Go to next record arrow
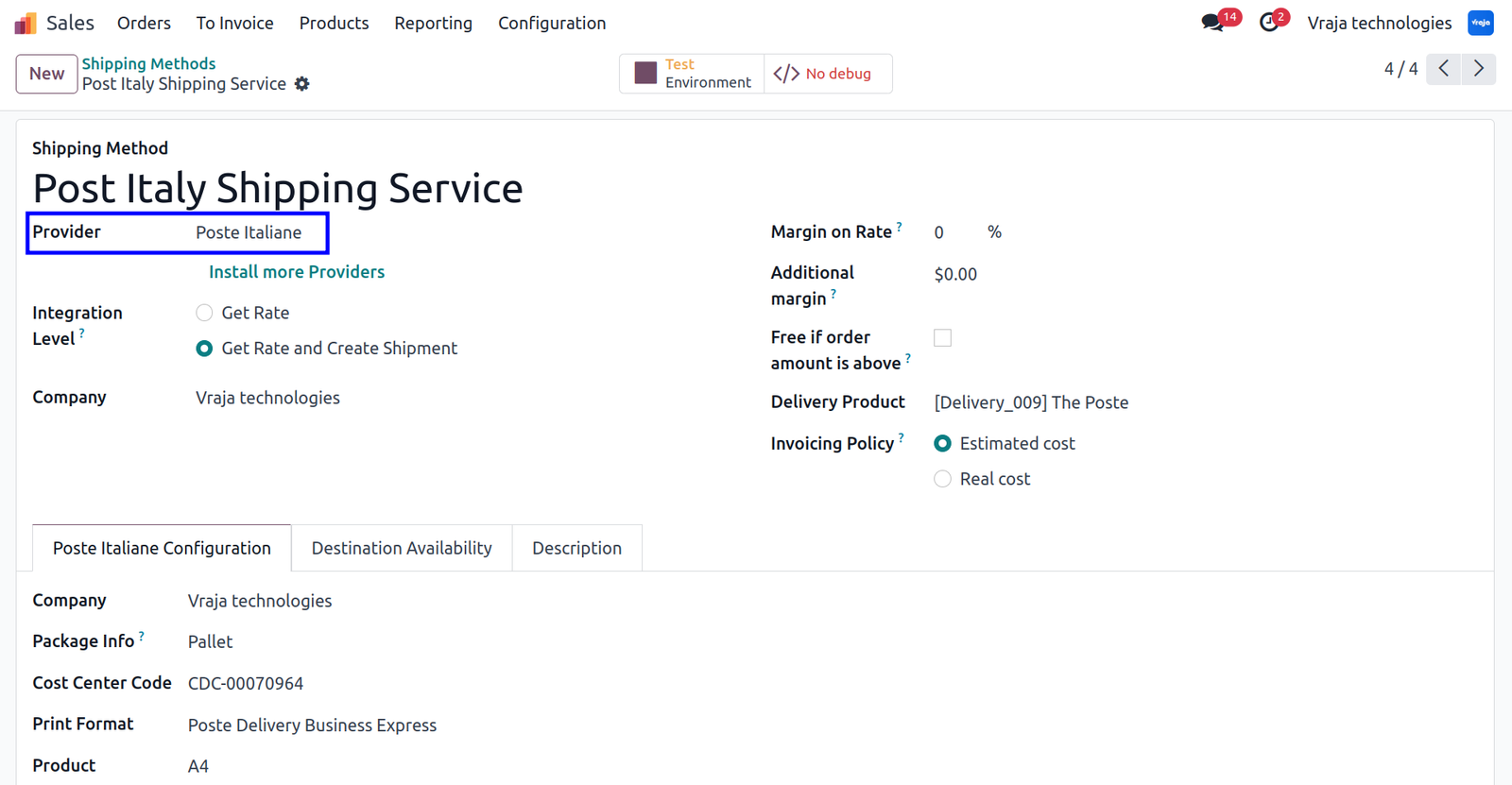 1479,69
